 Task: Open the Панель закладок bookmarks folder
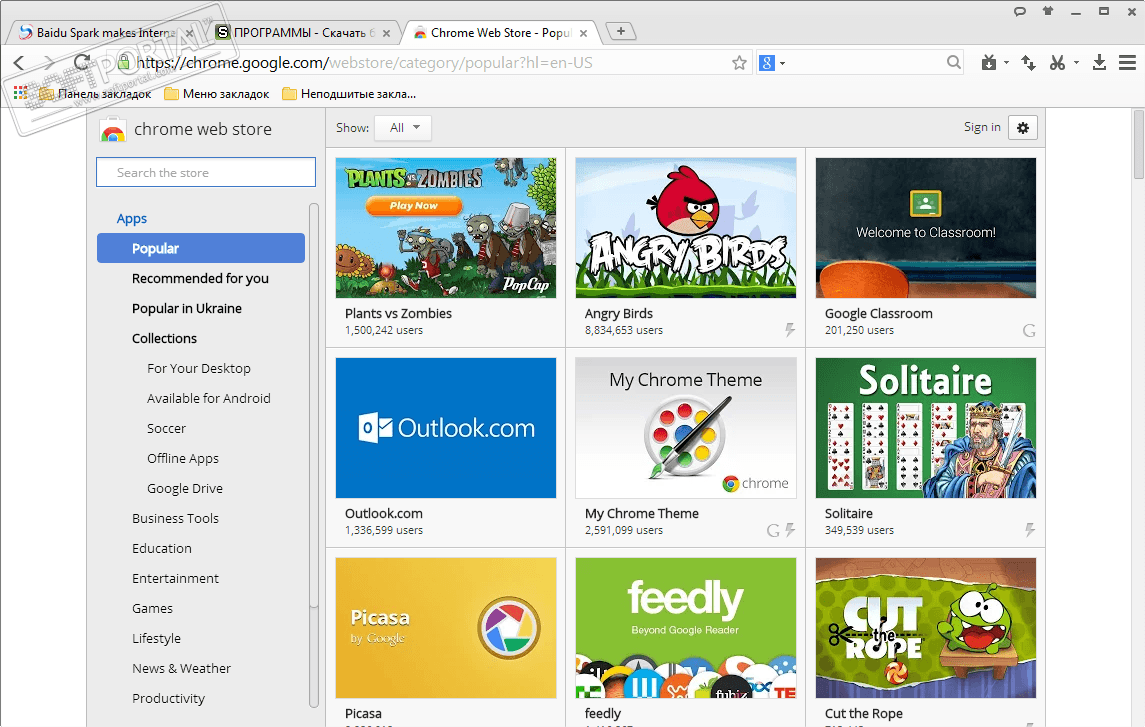point(96,93)
